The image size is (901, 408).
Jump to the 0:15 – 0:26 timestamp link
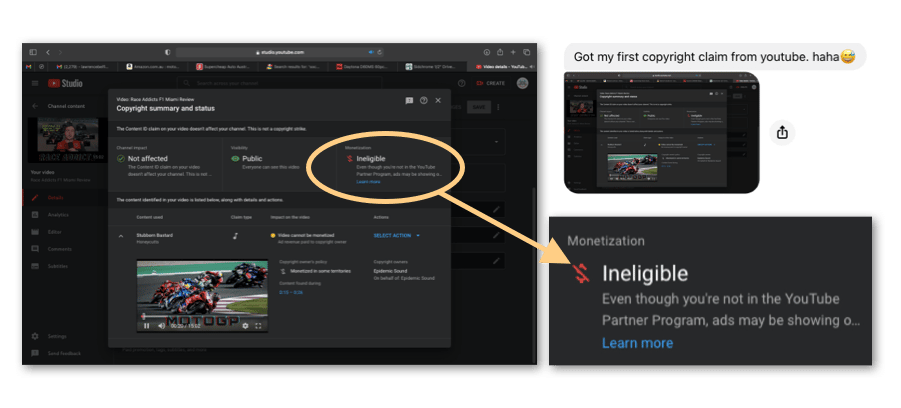tap(291, 292)
